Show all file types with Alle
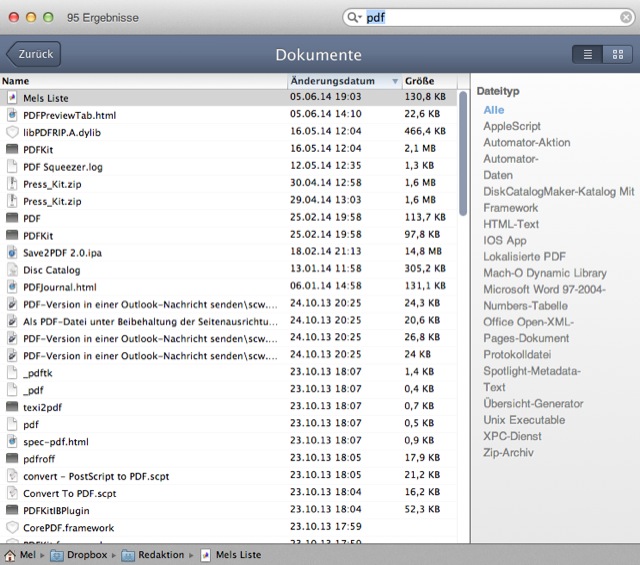 coord(494,110)
